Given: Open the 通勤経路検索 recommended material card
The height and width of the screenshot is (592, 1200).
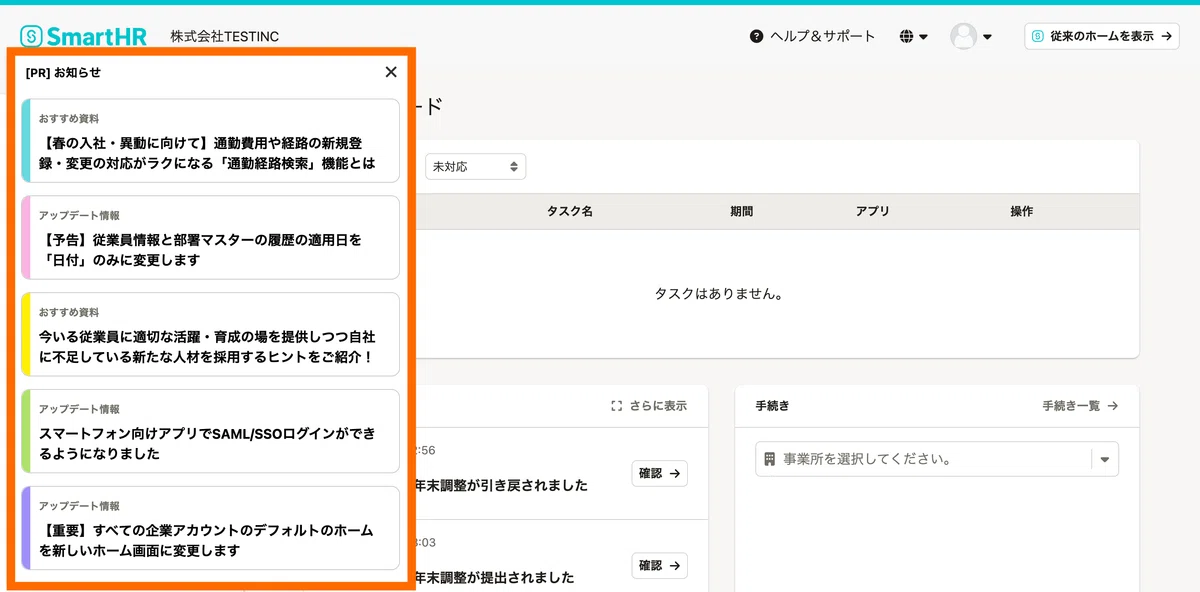Looking at the screenshot, I should 210,141.
